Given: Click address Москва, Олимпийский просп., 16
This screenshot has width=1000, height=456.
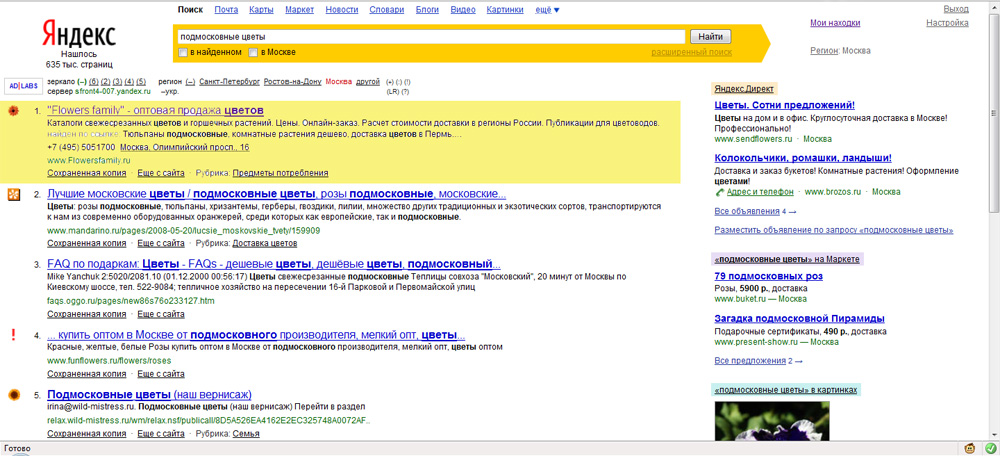Looking at the screenshot, I should [184, 147].
